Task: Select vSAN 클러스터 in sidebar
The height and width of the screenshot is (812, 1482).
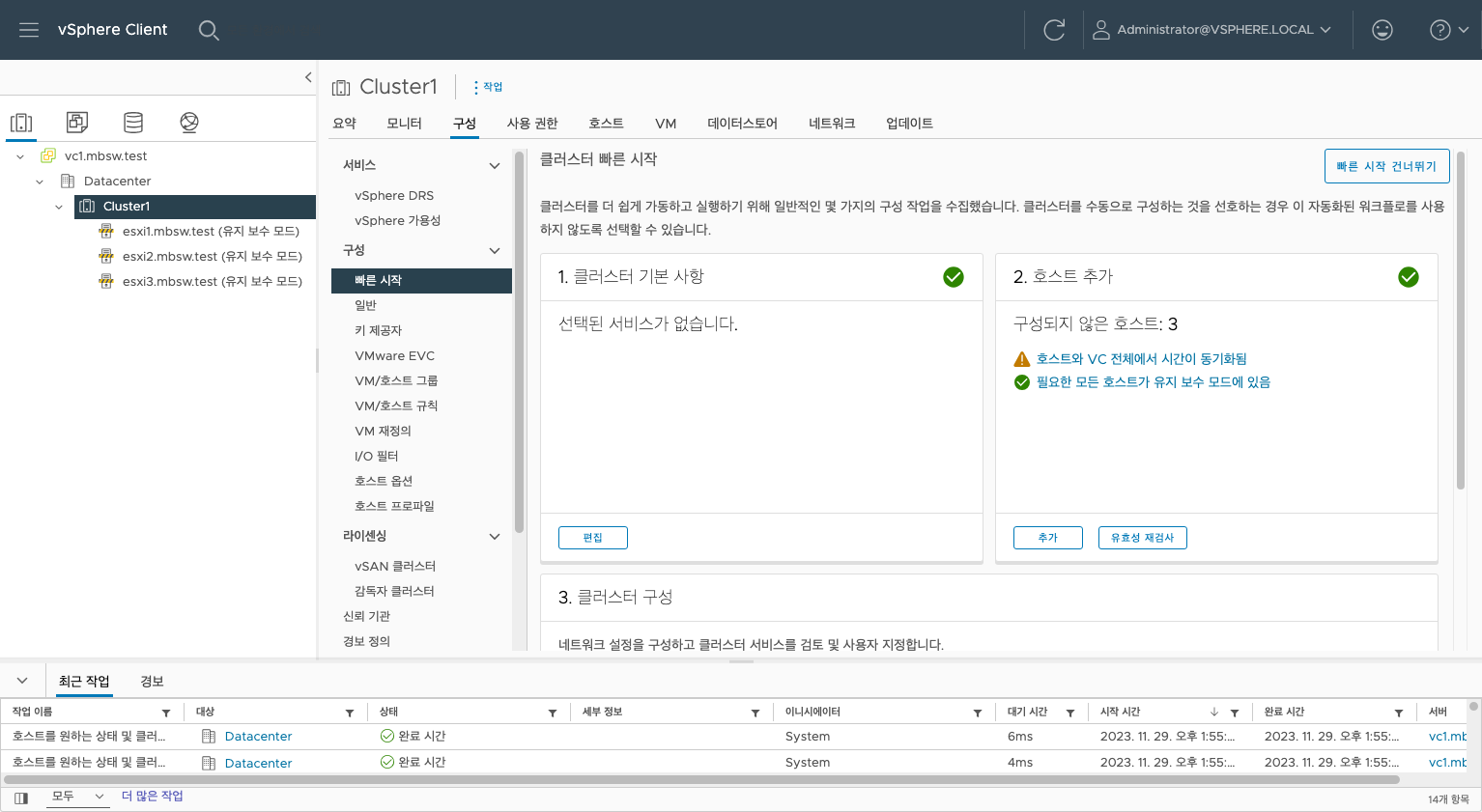Action: click(395, 567)
